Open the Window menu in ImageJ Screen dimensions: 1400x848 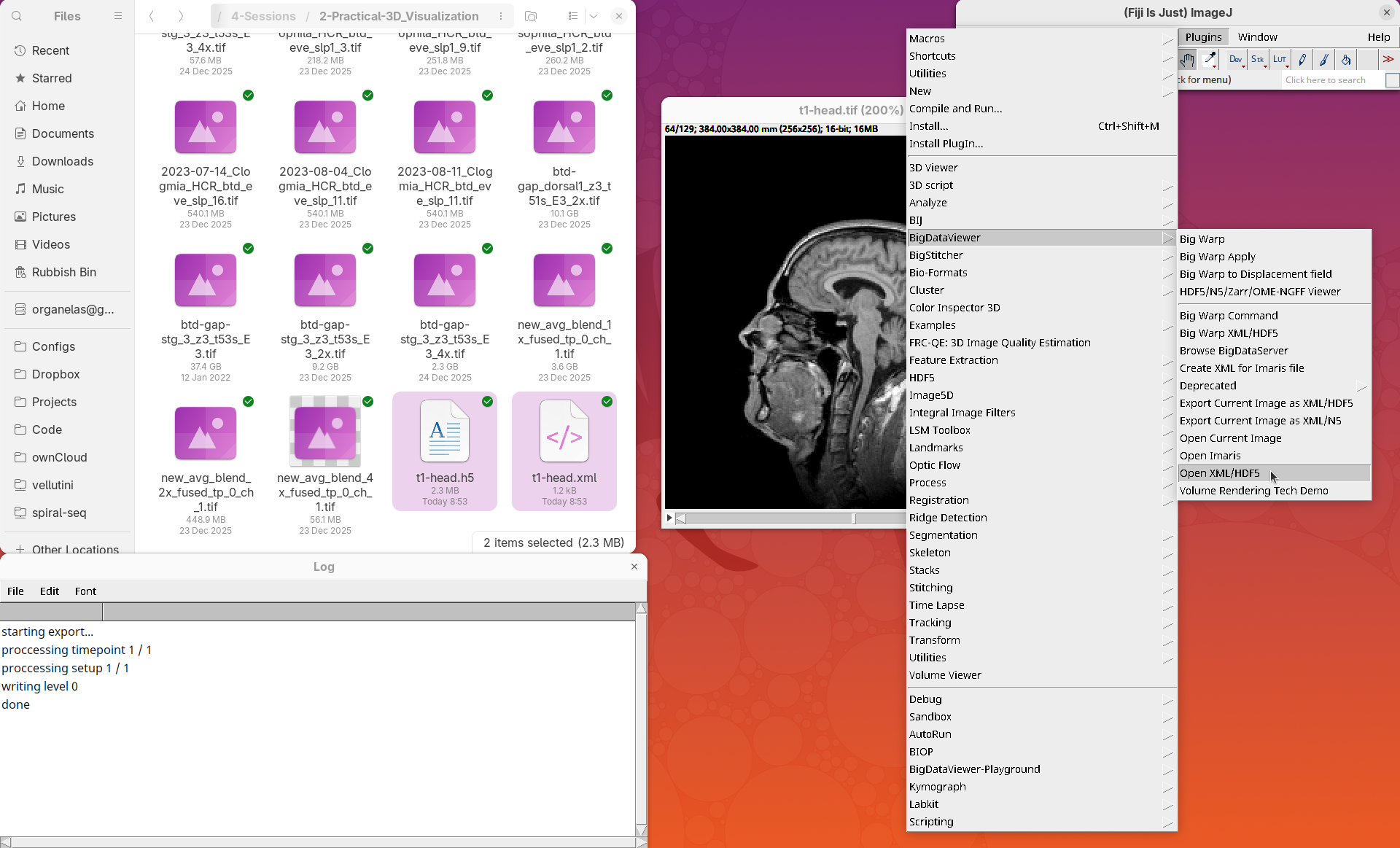point(1257,37)
